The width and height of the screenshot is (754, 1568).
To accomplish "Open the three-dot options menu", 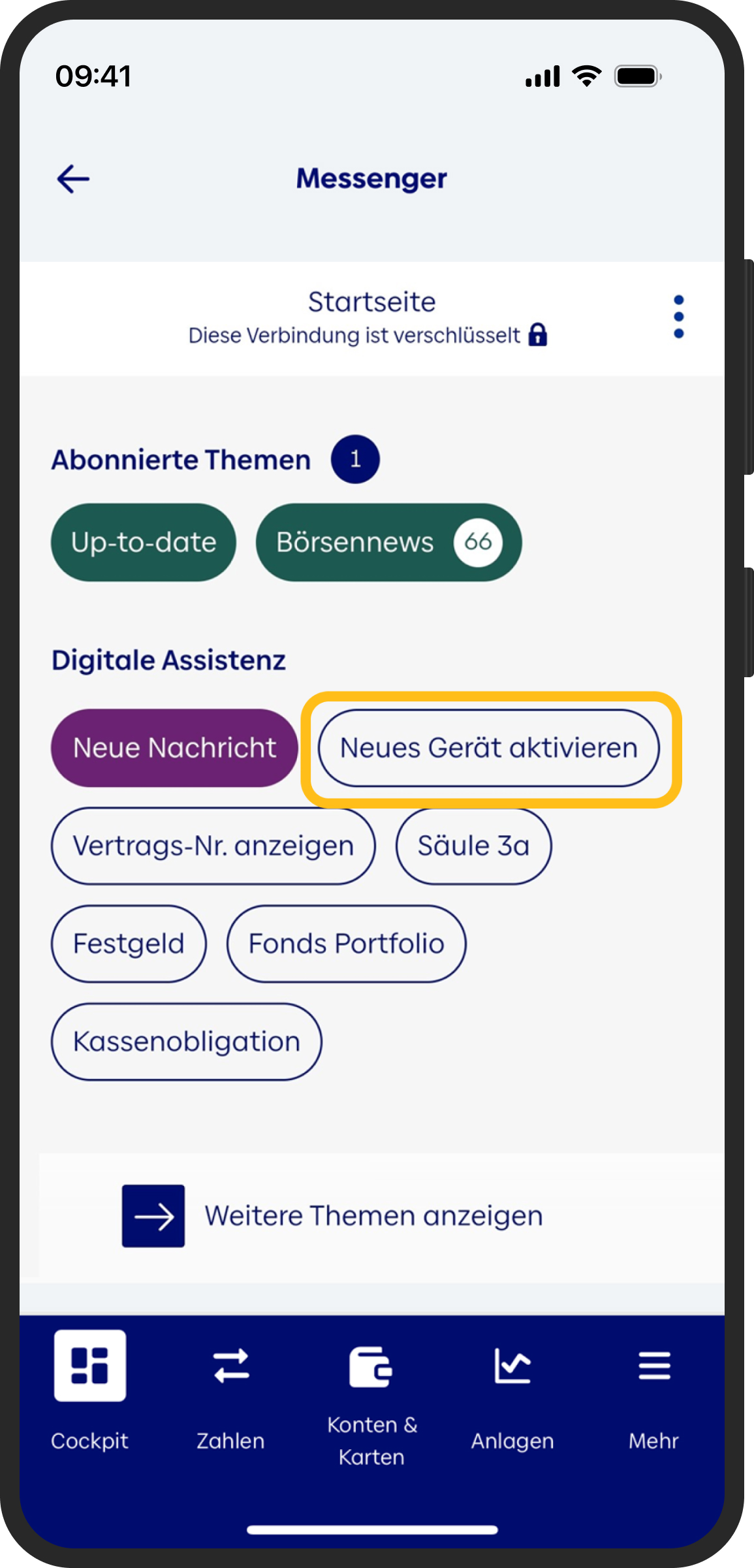I will coord(678,317).
